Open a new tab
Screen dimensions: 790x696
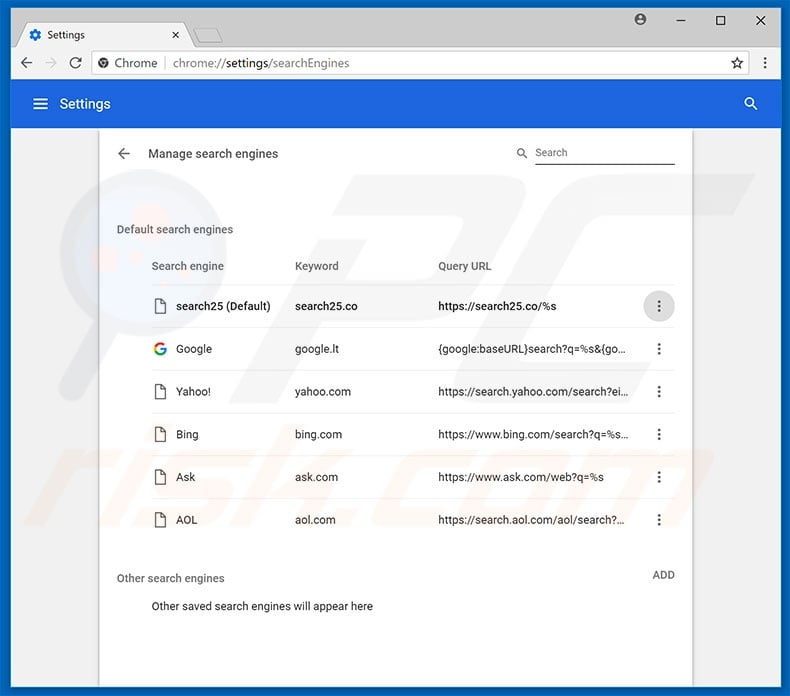point(208,35)
